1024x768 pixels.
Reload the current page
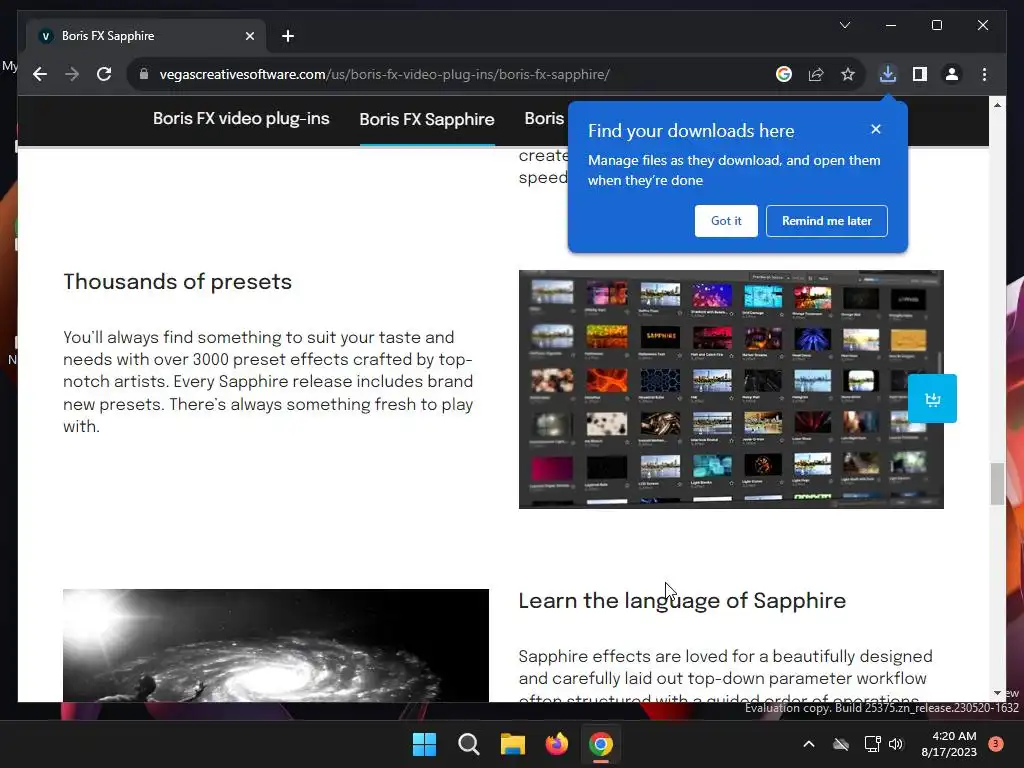click(x=104, y=74)
